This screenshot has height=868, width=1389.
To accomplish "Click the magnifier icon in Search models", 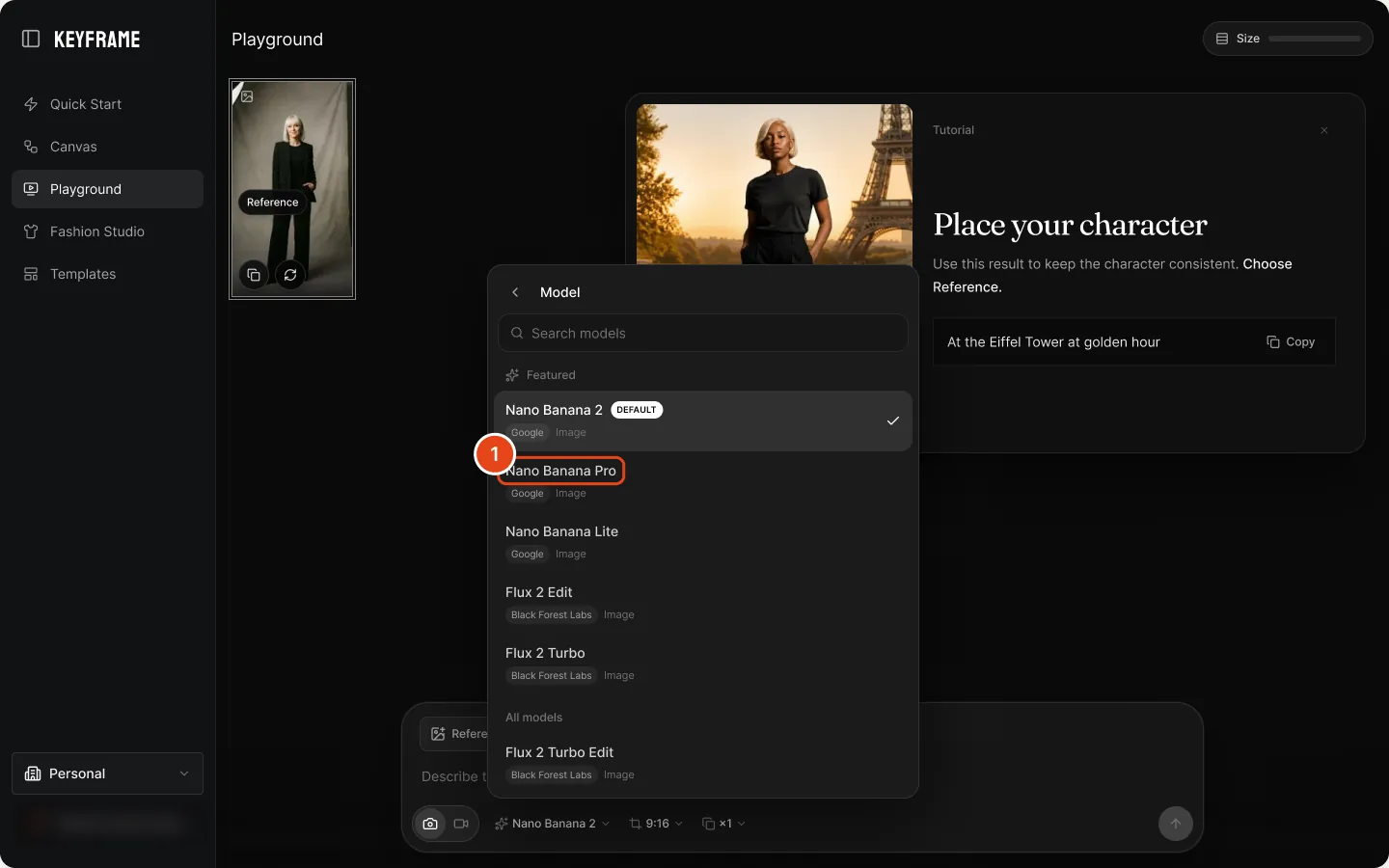I will pyautogui.click(x=517, y=333).
